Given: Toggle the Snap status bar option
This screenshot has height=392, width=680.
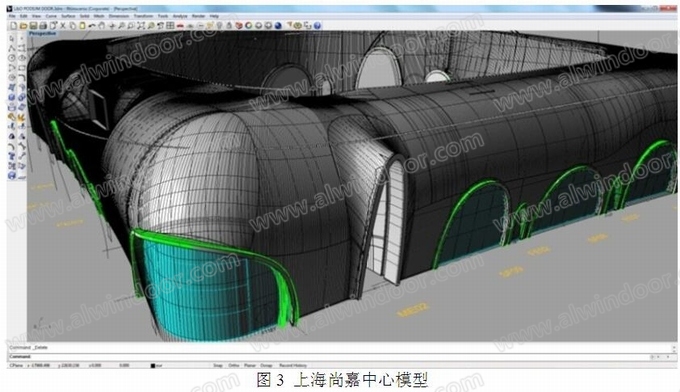Looking at the screenshot, I should click(218, 366).
